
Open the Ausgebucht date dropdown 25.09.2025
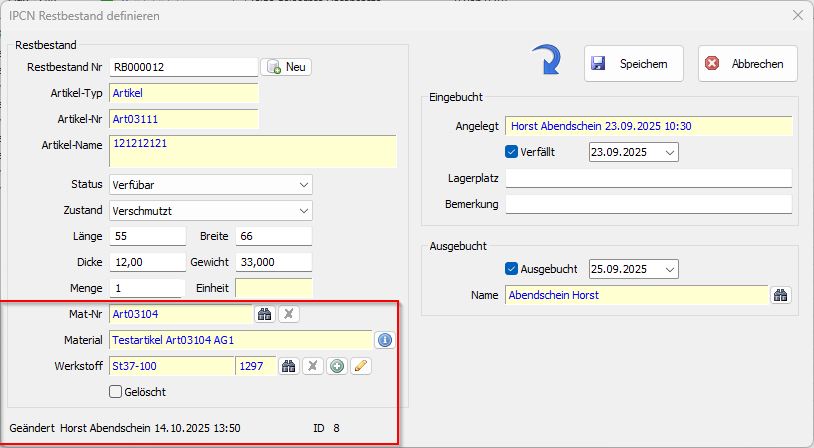coord(668,269)
